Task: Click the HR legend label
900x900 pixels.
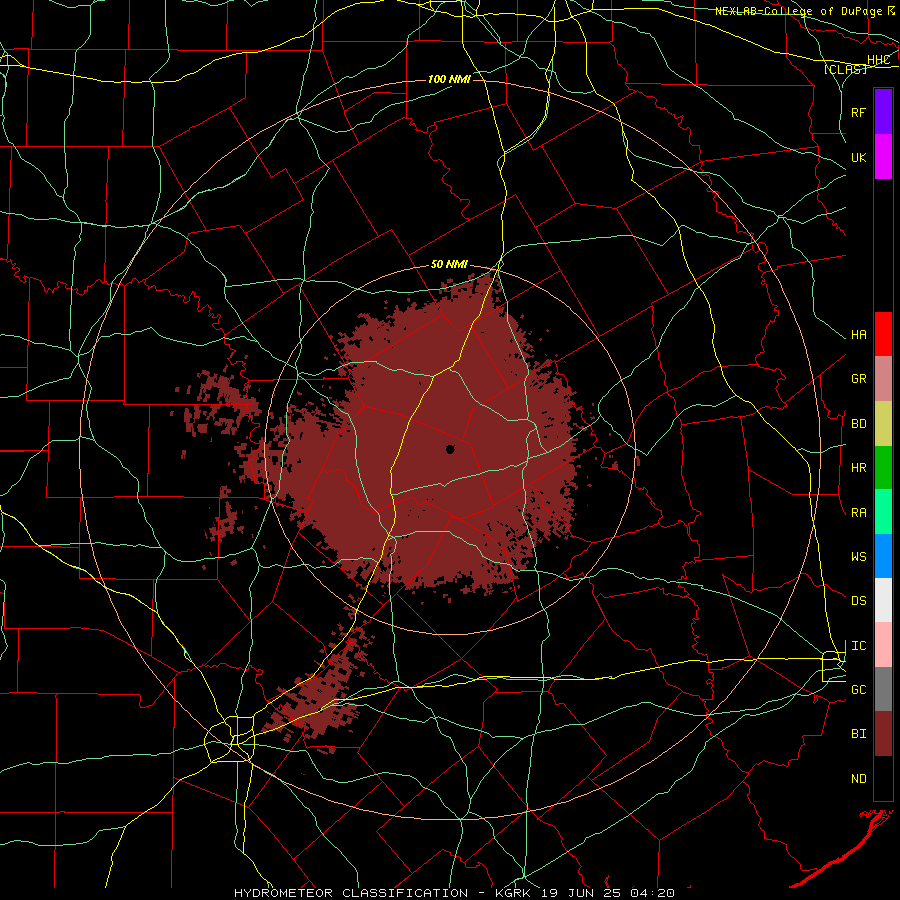Action: pyautogui.click(x=859, y=468)
